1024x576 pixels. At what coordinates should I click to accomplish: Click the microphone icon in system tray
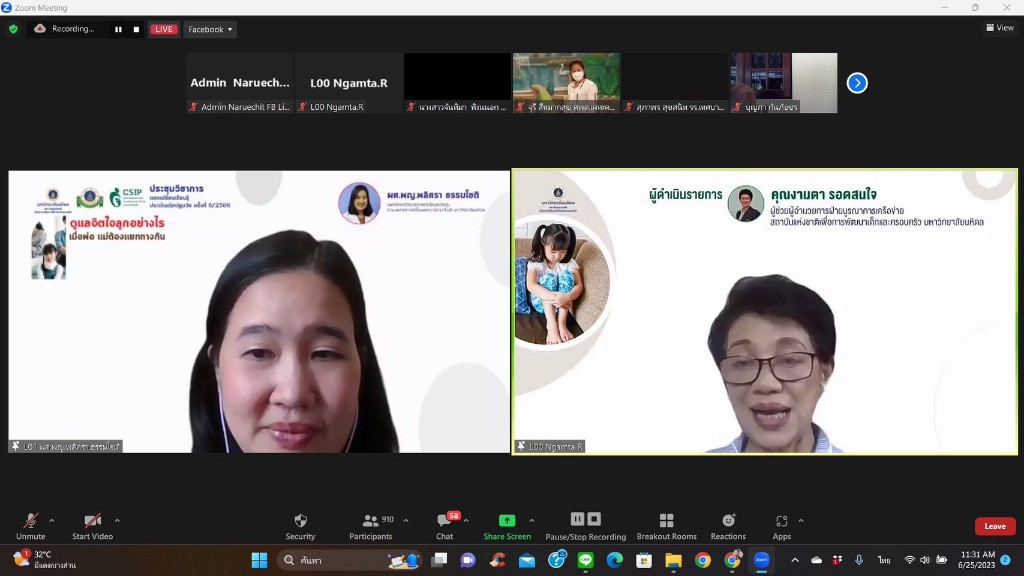click(859, 560)
